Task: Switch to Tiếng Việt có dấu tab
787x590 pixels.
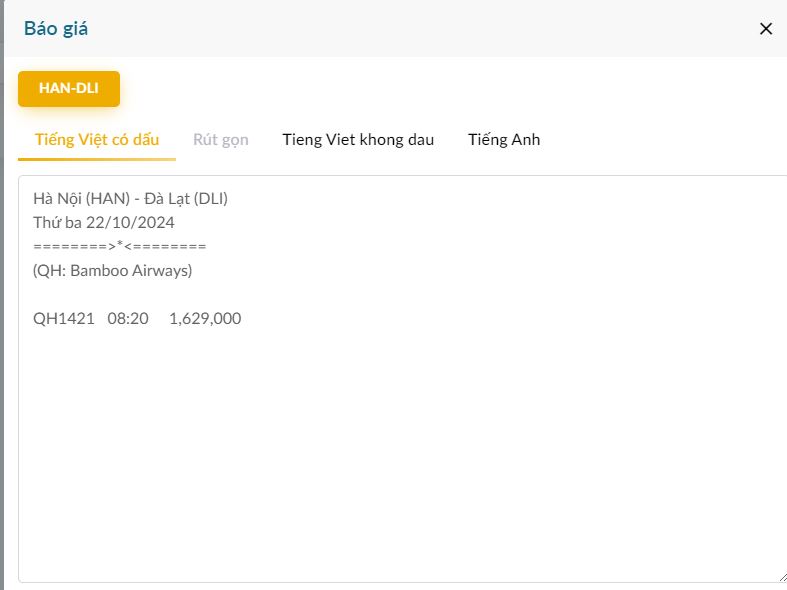Action: (97, 139)
